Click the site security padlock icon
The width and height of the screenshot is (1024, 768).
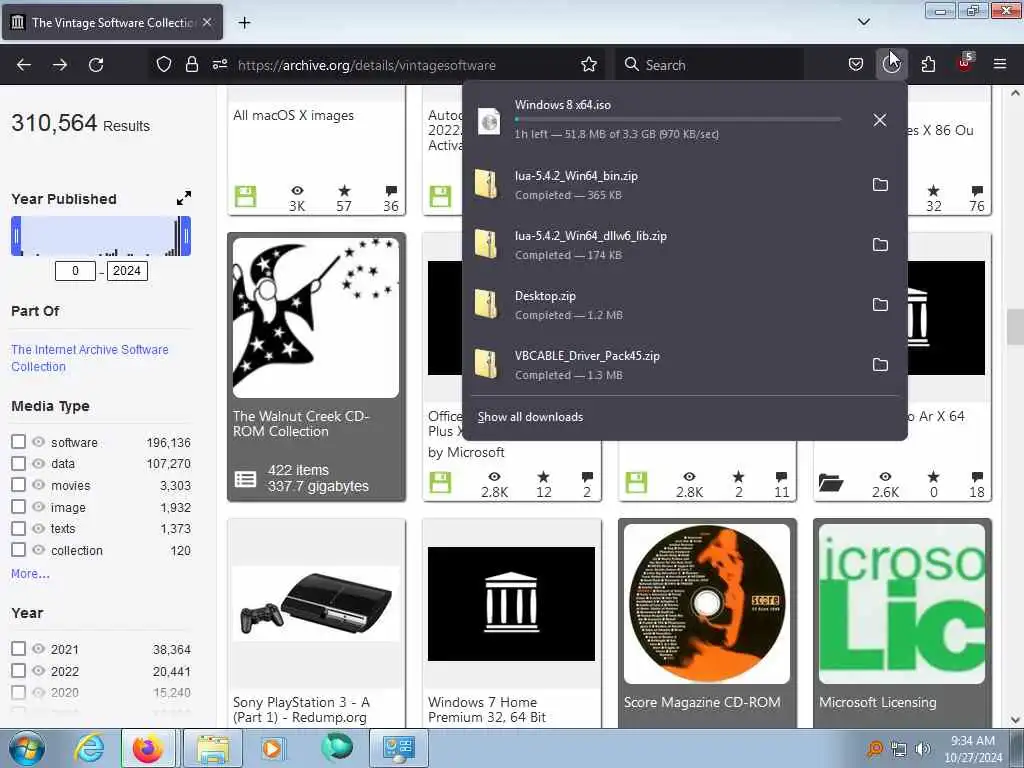point(191,65)
